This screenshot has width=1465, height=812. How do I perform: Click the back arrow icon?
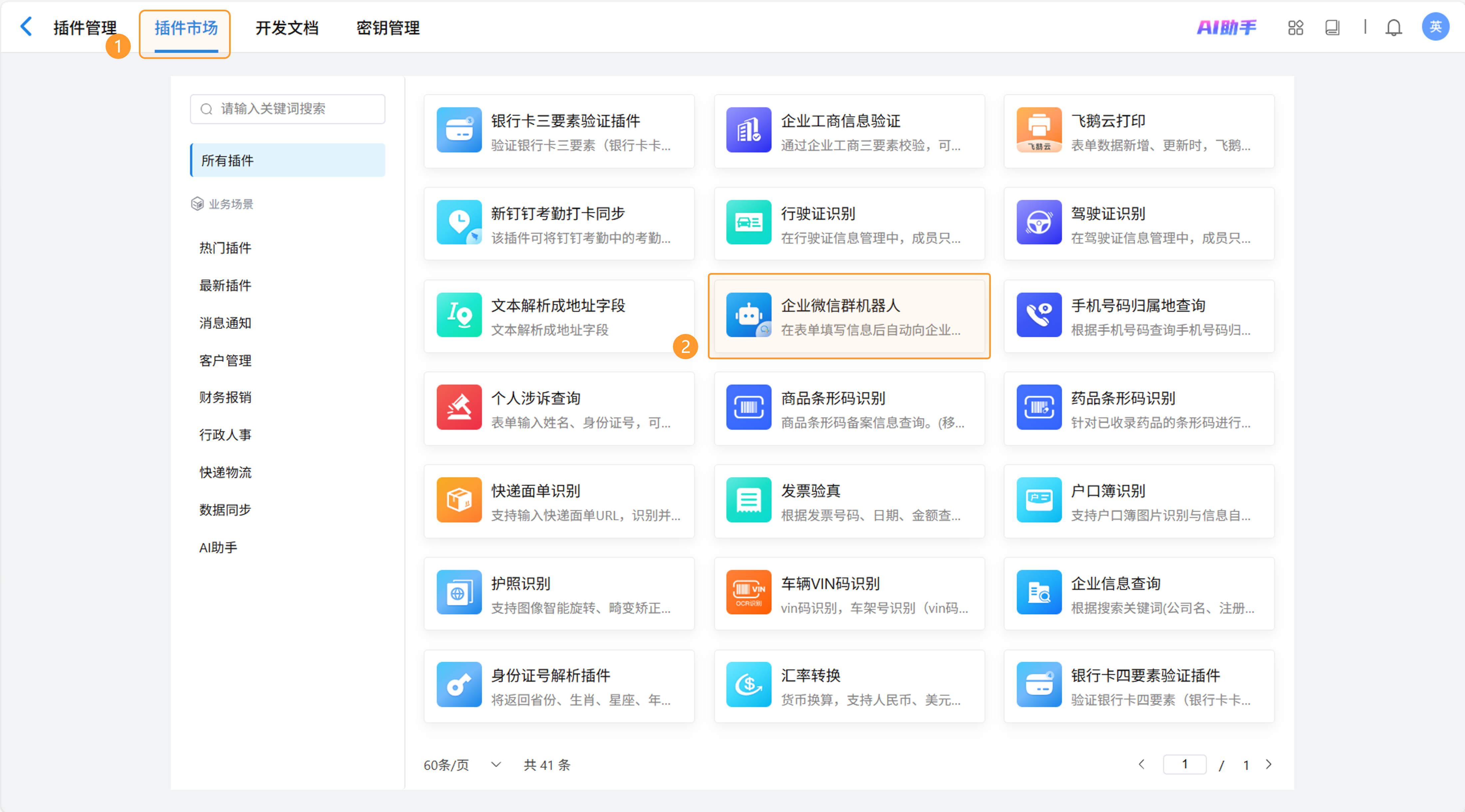pyautogui.click(x=26, y=27)
